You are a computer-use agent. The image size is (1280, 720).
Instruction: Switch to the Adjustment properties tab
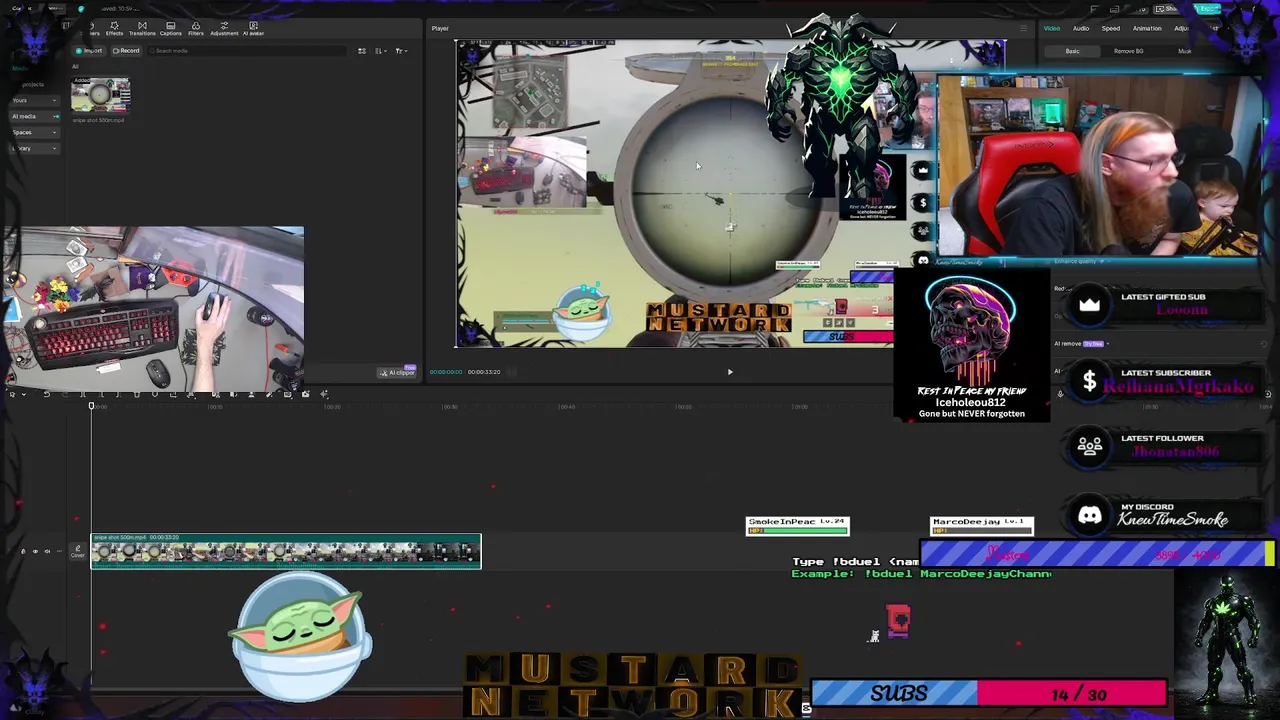[1181, 28]
